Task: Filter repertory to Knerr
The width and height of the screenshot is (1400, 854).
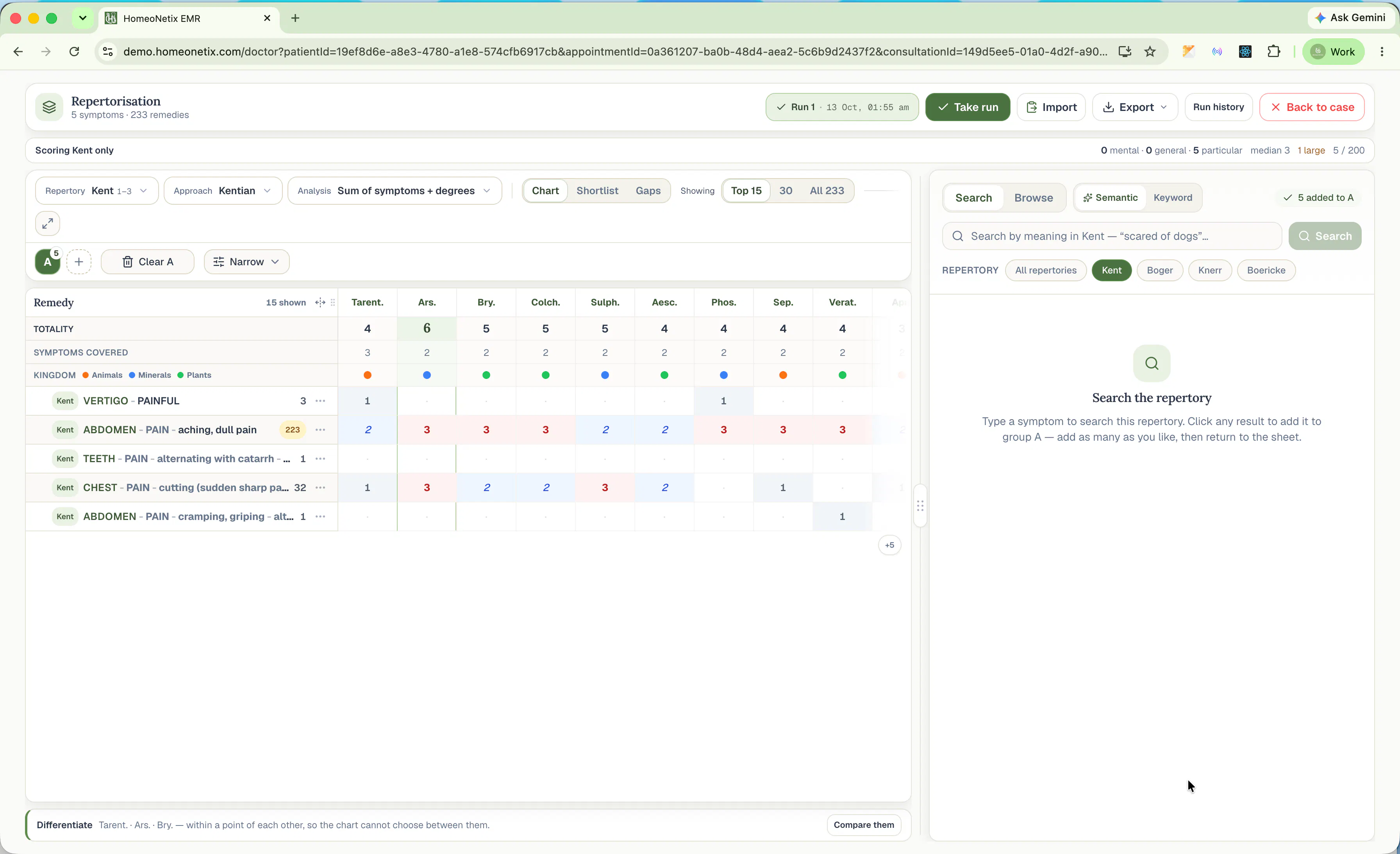Action: click(x=1210, y=270)
